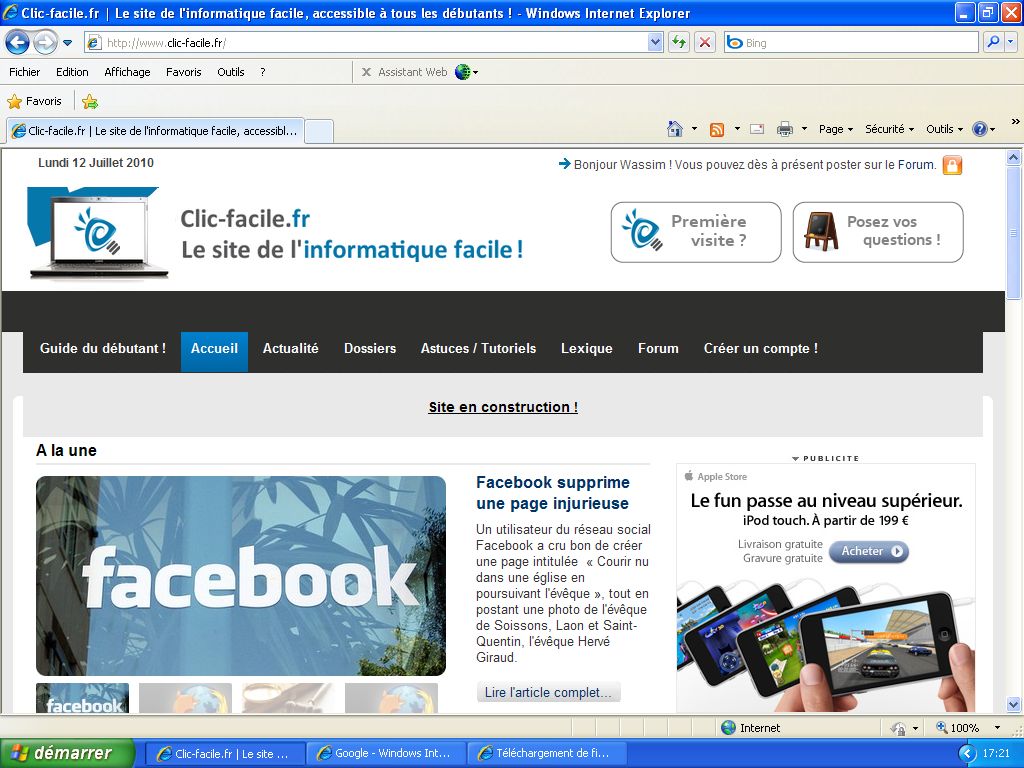Click the magnifier Search button
The width and height of the screenshot is (1024, 768).
993,43
